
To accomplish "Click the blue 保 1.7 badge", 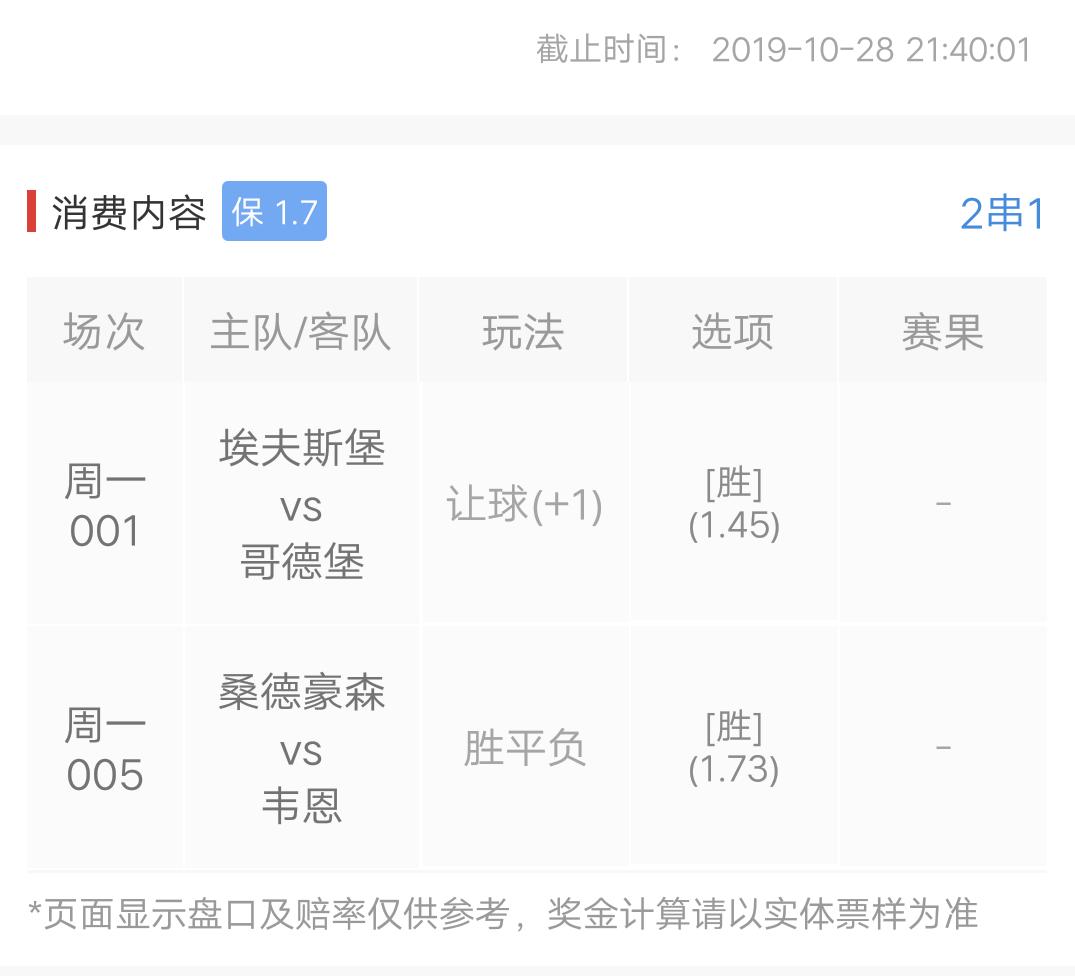I will pyautogui.click(x=273, y=211).
